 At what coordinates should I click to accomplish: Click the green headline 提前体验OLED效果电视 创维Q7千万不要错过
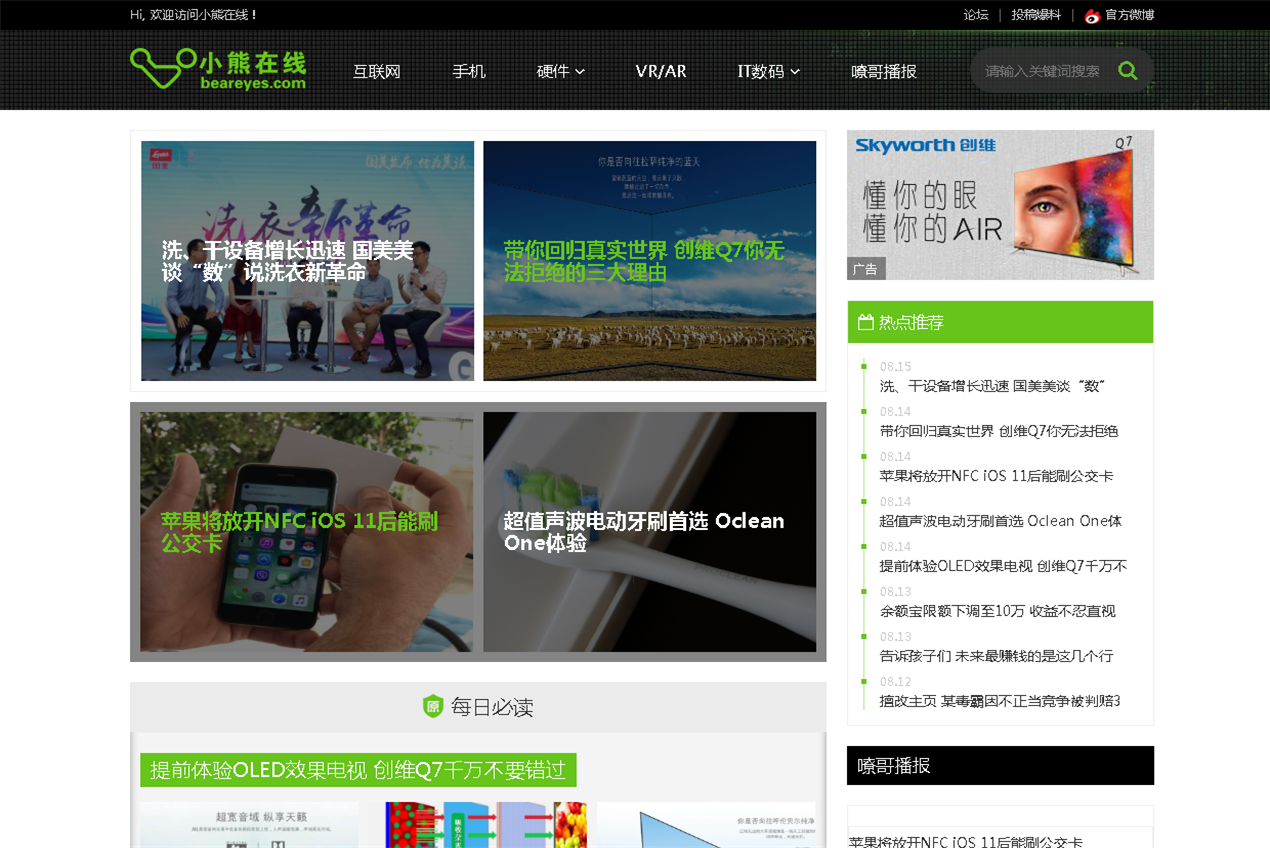point(358,770)
